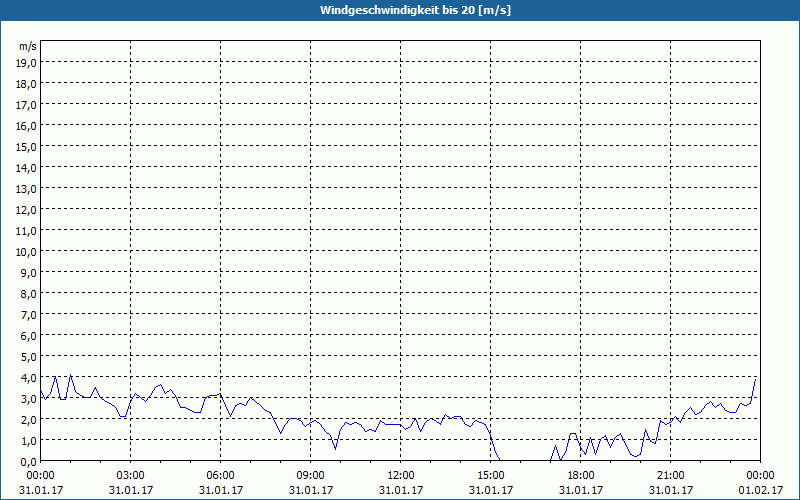Select the 3,0 y-axis value
The height and width of the screenshot is (500, 800).
[28, 398]
